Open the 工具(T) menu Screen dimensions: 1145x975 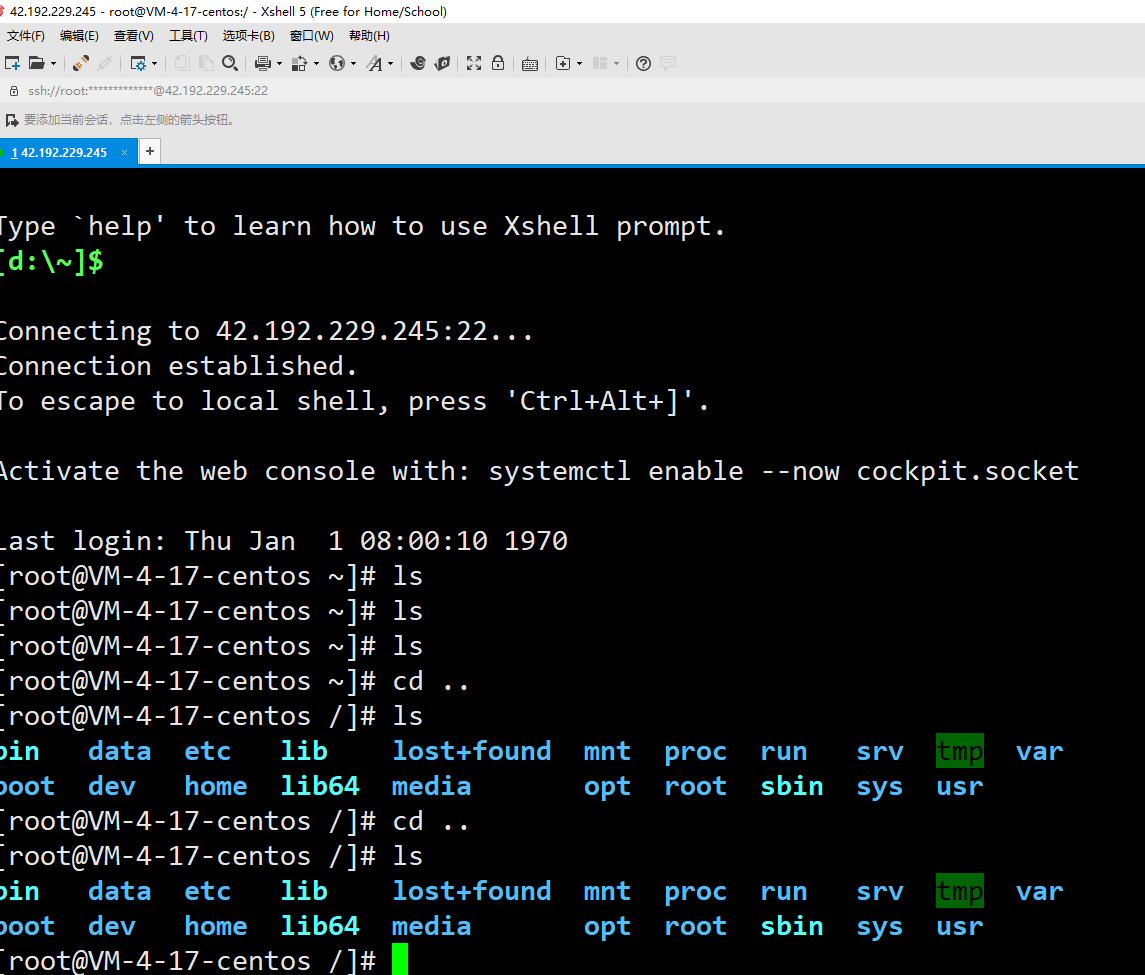click(188, 36)
